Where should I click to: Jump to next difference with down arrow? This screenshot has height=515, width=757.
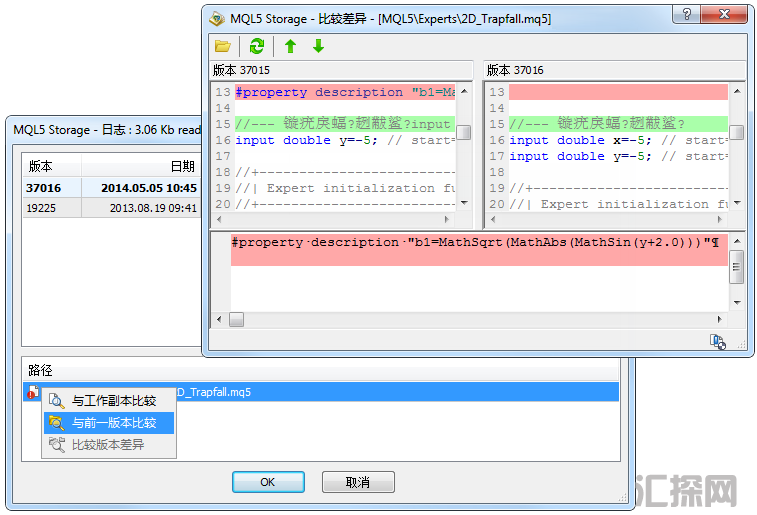click(x=318, y=46)
